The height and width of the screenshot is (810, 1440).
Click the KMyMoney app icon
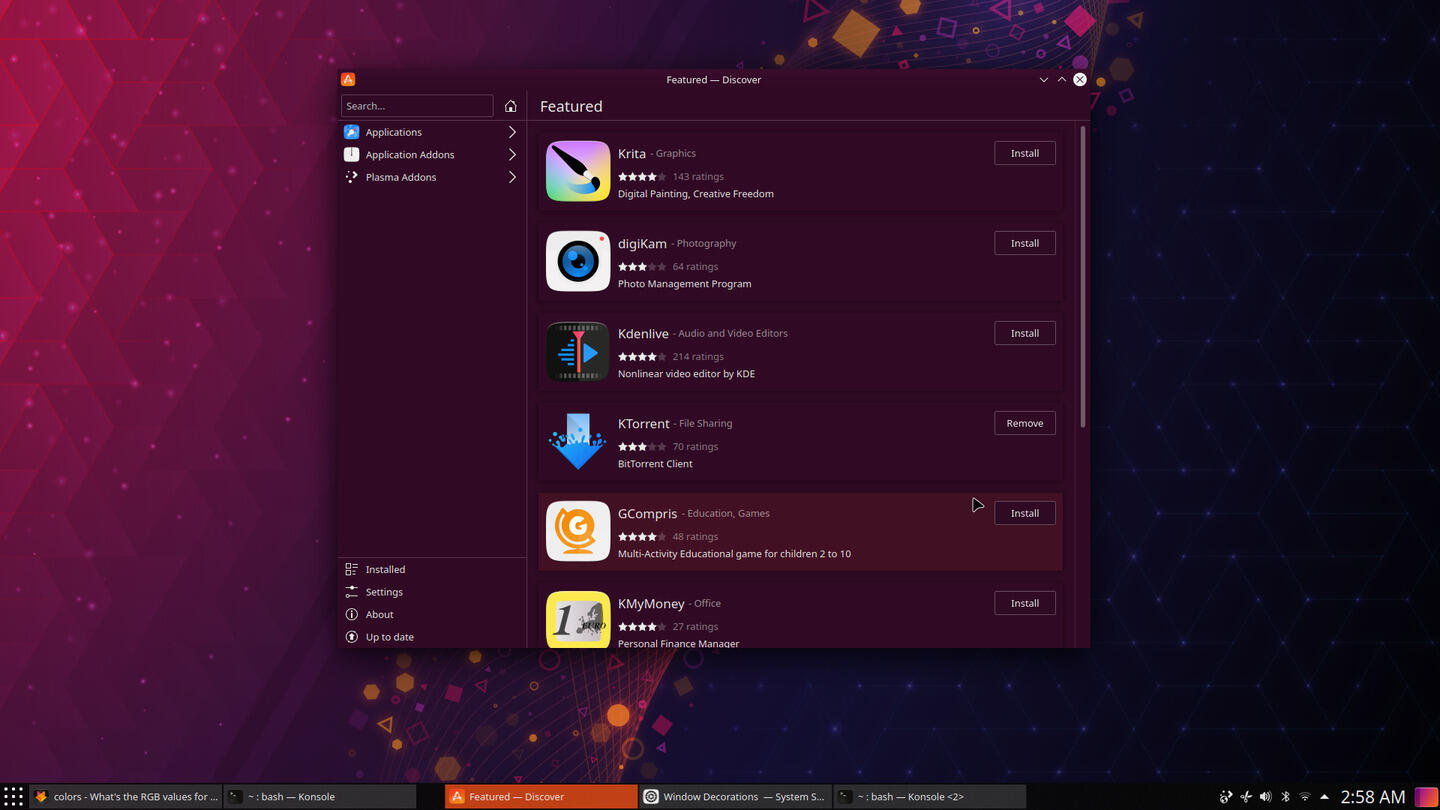(578, 619)
